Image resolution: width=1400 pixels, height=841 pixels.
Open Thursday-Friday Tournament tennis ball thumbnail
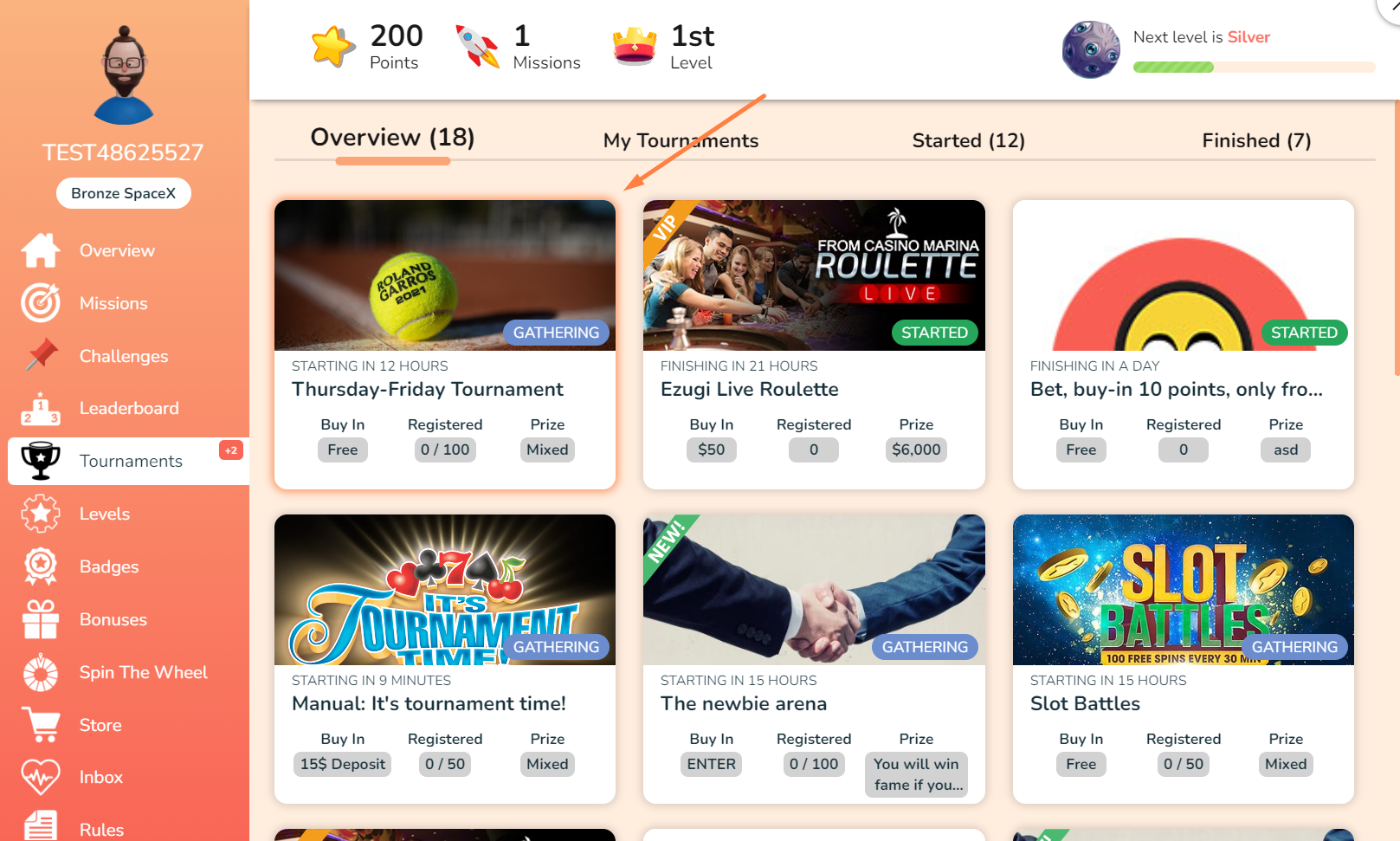(445, 275)
